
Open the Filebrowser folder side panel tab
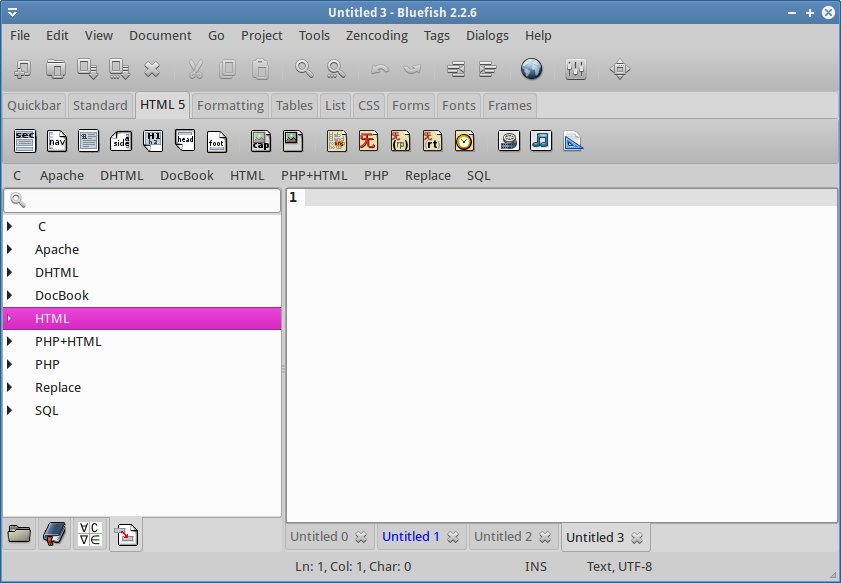19,534
